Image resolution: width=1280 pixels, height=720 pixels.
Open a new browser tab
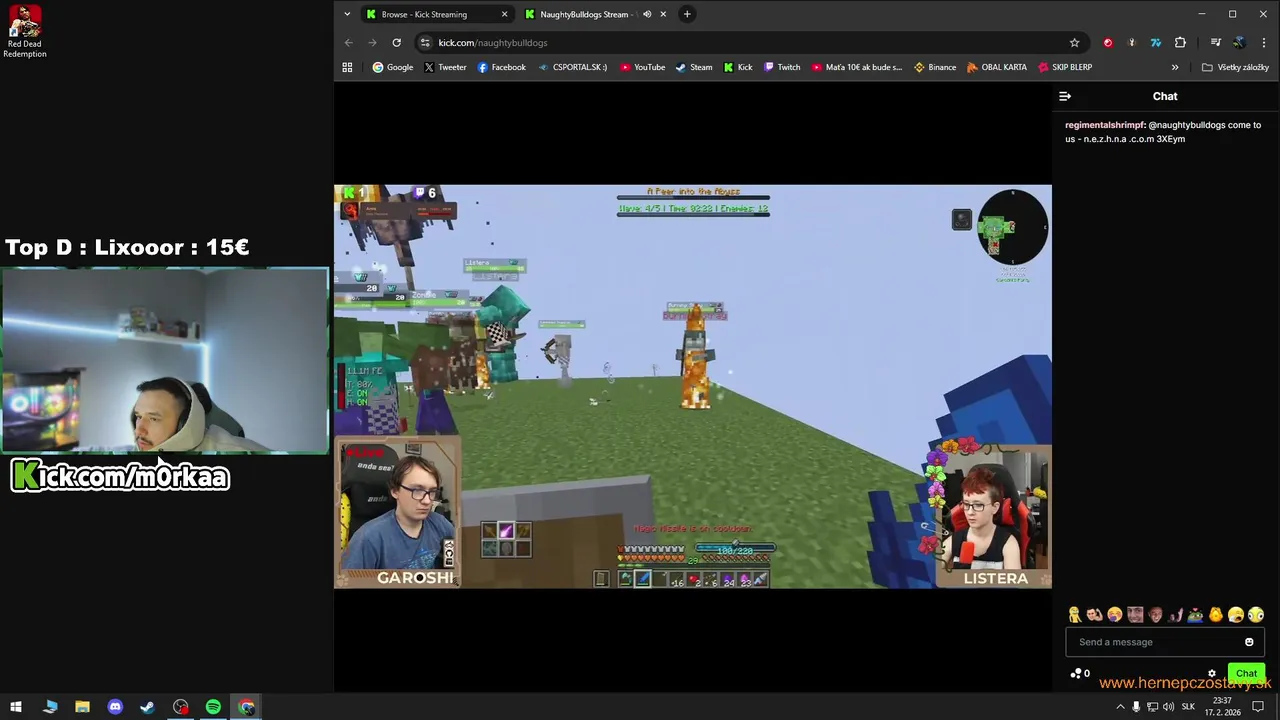(x=687, y=14)
